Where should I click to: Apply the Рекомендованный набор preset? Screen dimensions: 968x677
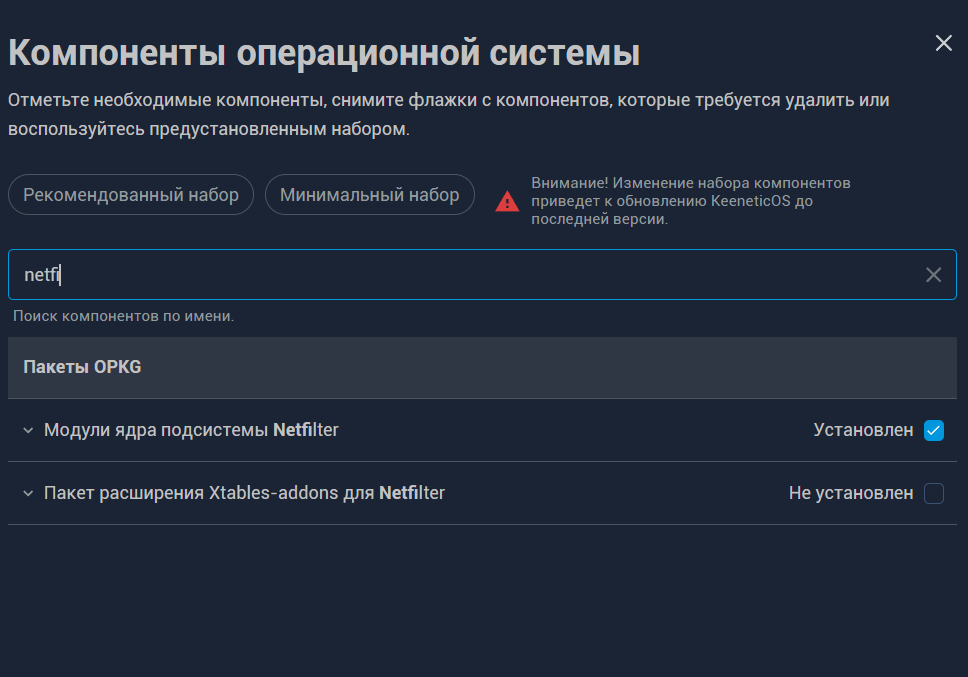coord(131,195)
